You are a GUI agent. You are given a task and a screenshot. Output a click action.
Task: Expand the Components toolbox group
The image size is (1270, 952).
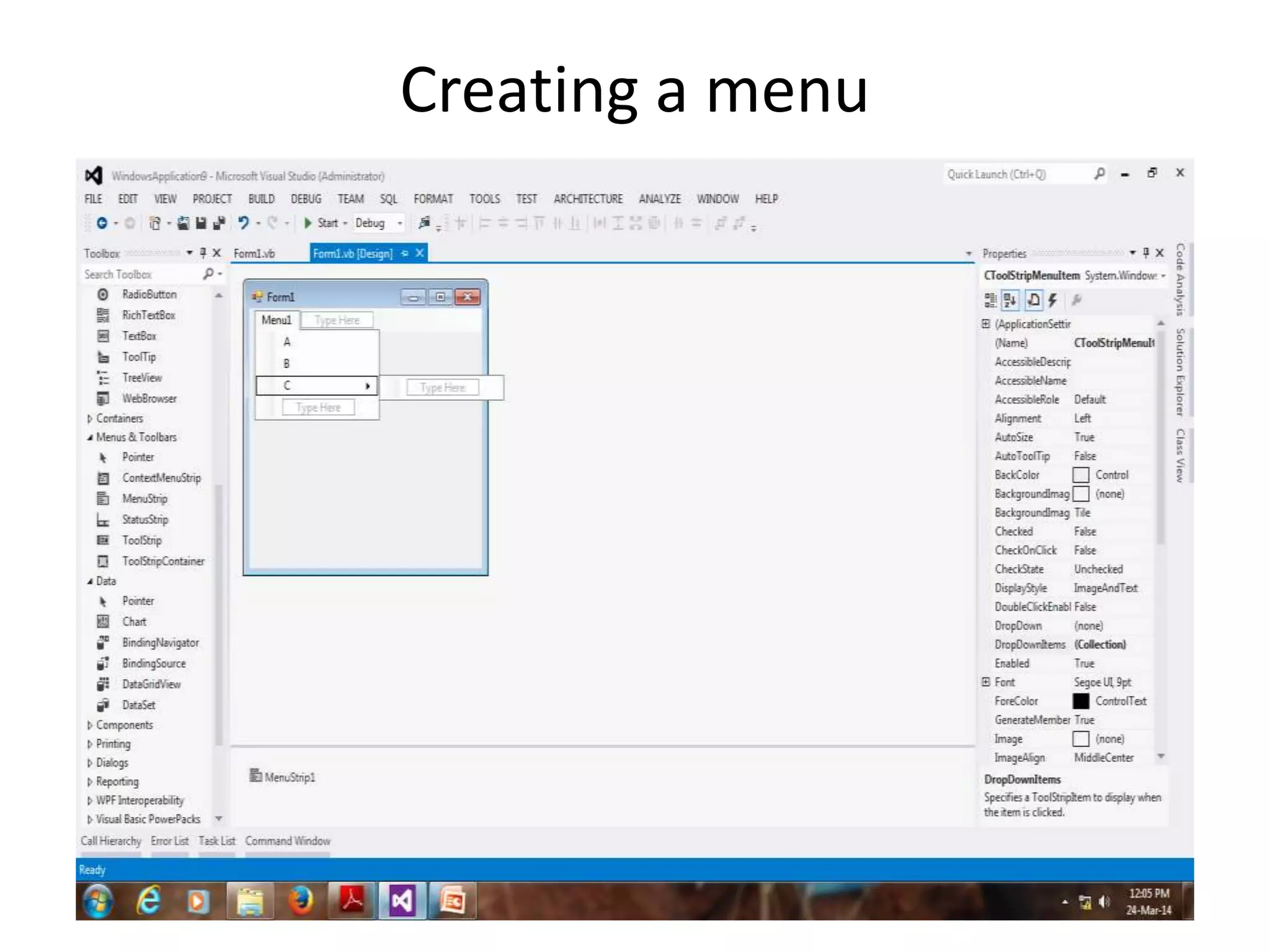(x=89, y=725)
